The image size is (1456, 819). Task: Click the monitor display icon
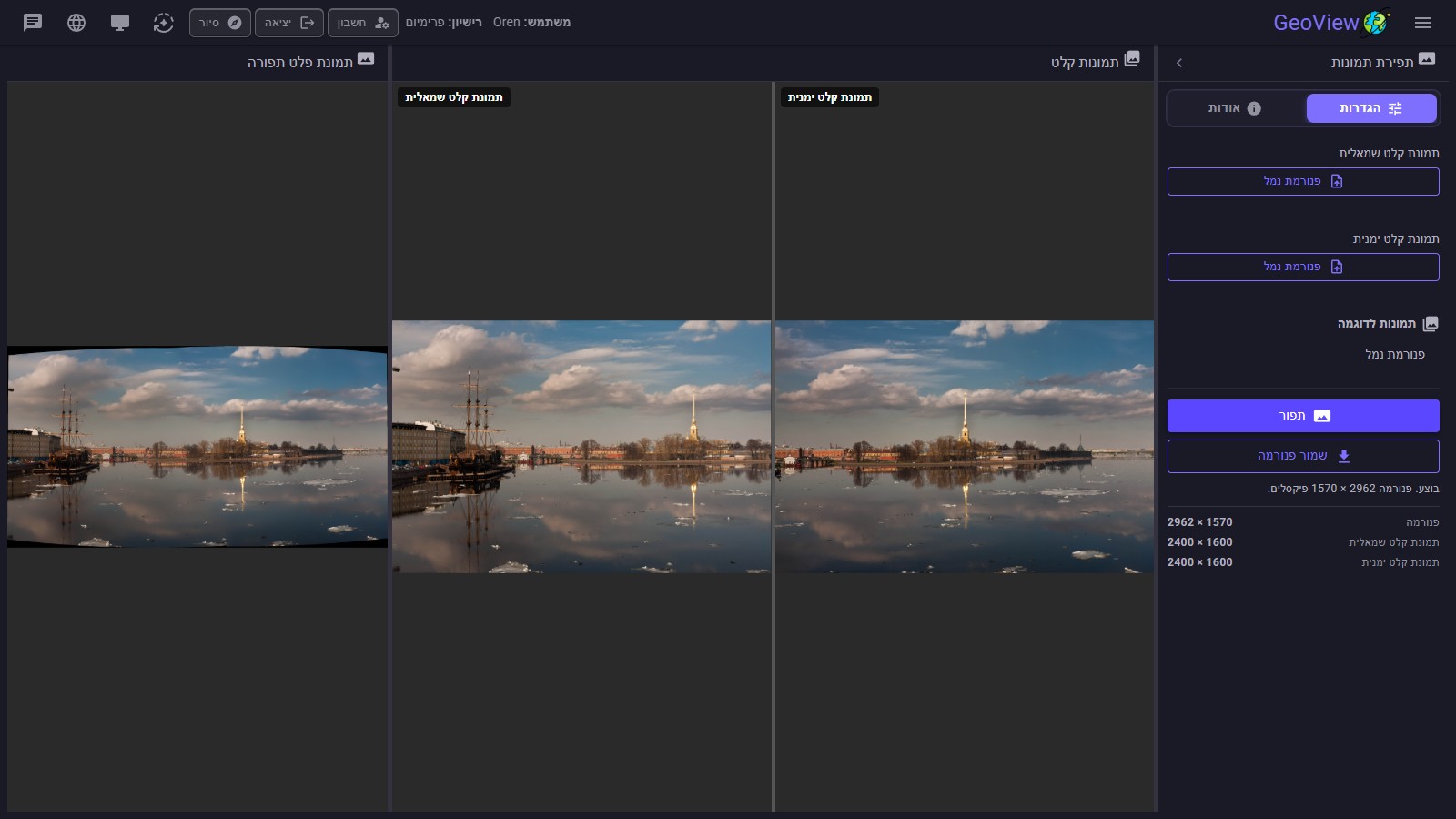pyautogui.click(x=120, y=23)
